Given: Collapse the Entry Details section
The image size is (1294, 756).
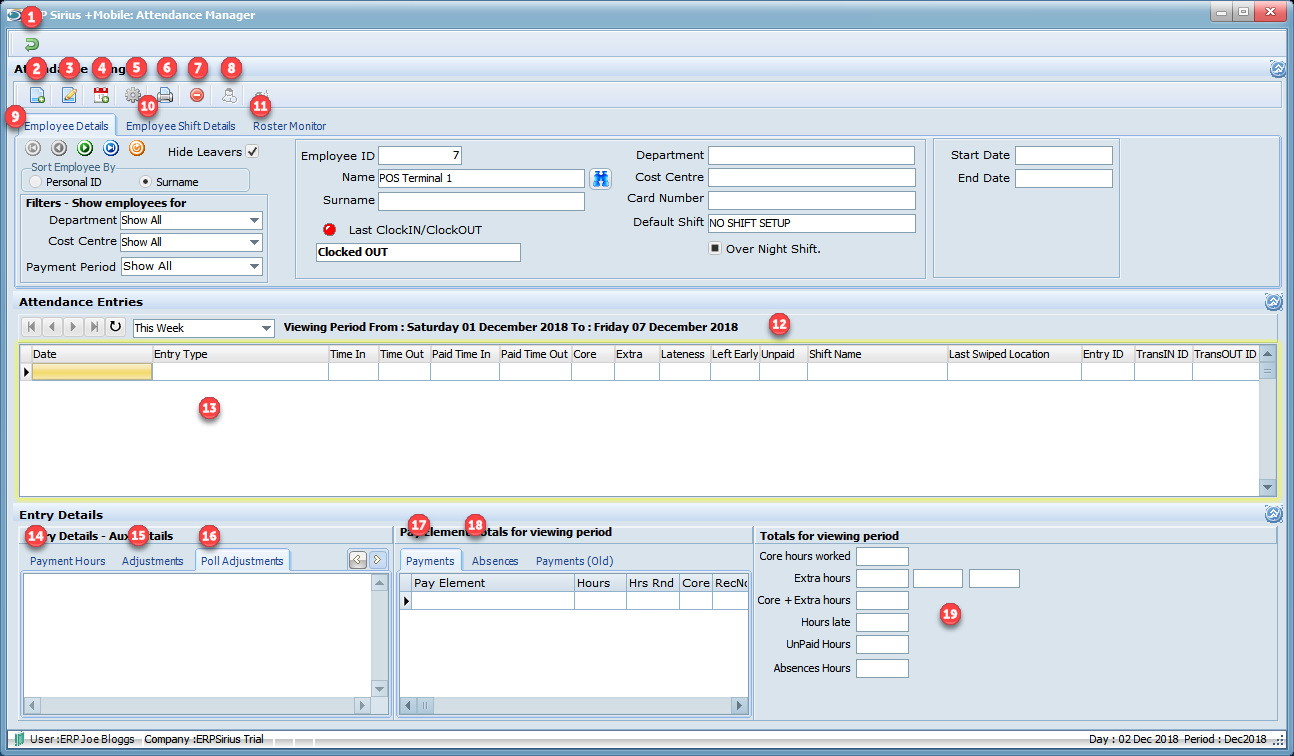Looking at the screenshot, I should [1274, 515].
